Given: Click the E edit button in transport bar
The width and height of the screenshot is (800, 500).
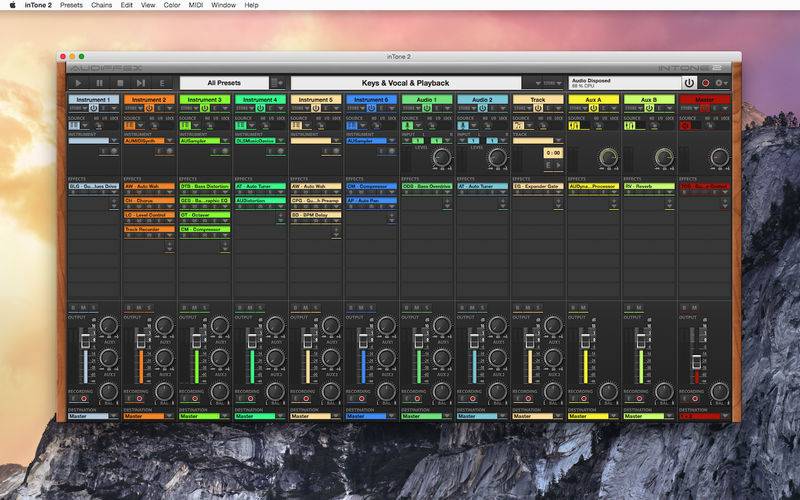Looking at the screenshot, I should tap(162, 83).
